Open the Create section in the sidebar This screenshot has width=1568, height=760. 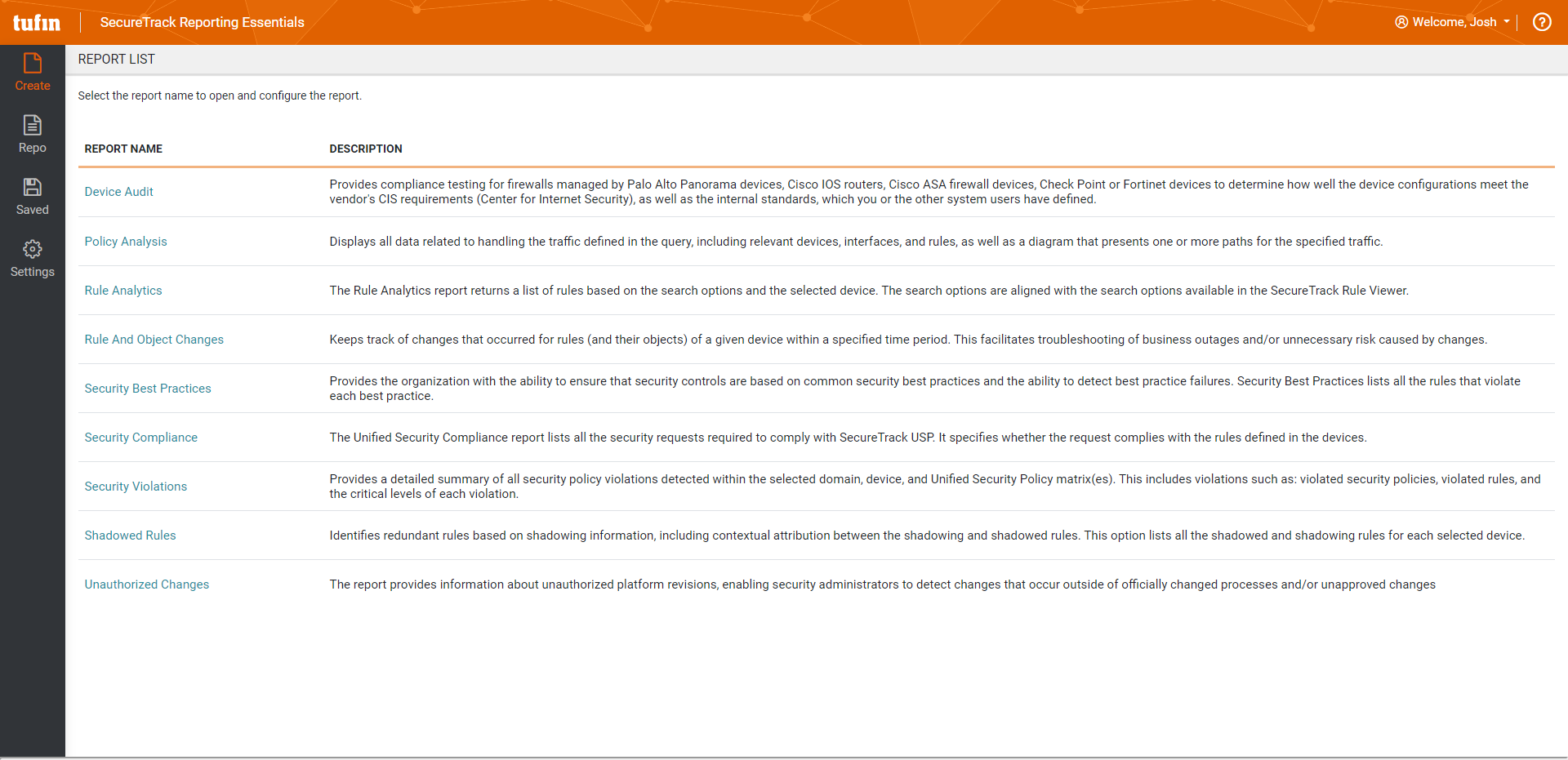[33, 73]
